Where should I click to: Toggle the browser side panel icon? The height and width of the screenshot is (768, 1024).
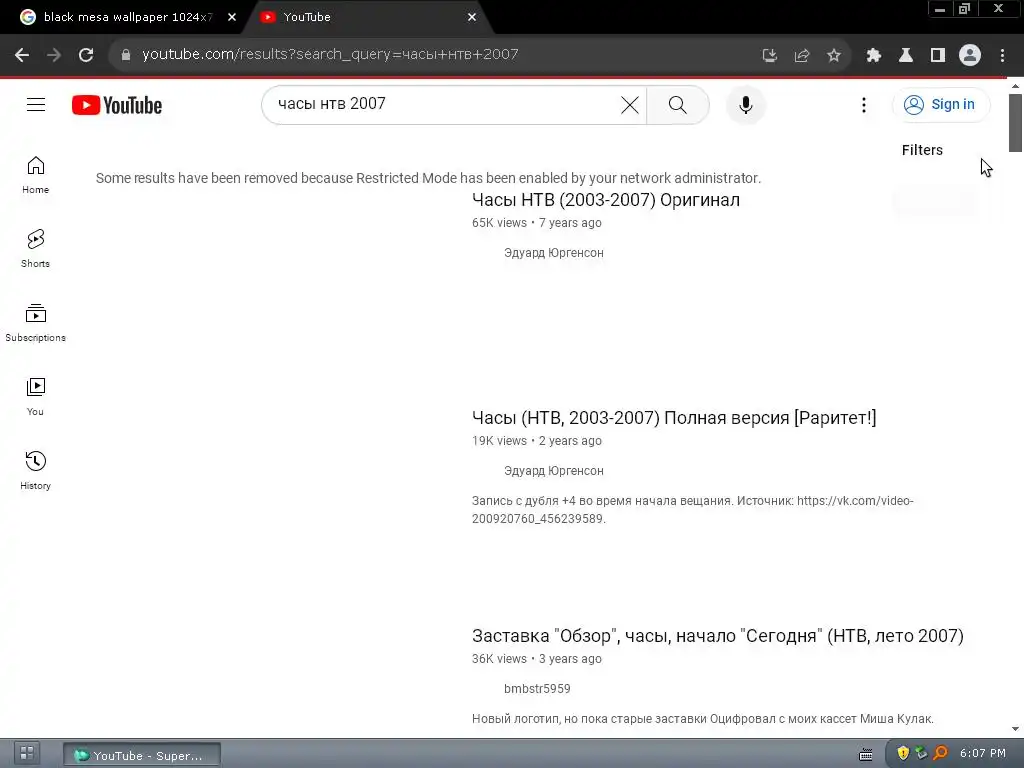pyautogui.click(x=938, y=55)
